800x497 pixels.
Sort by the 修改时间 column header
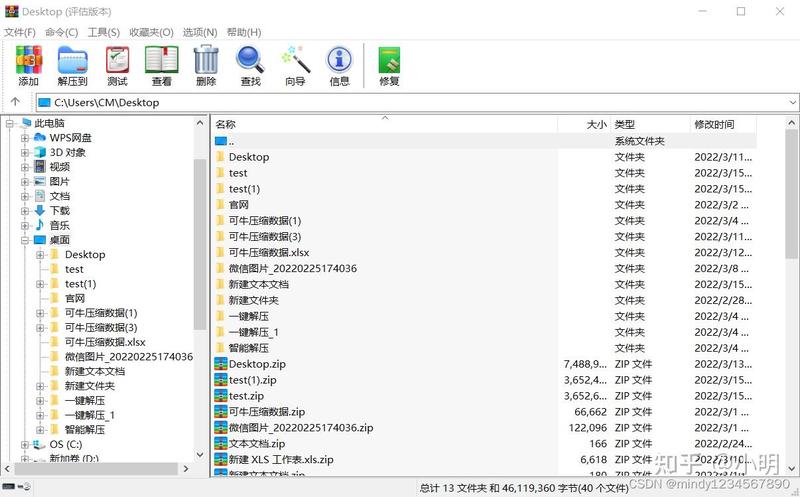pos(722,124)
